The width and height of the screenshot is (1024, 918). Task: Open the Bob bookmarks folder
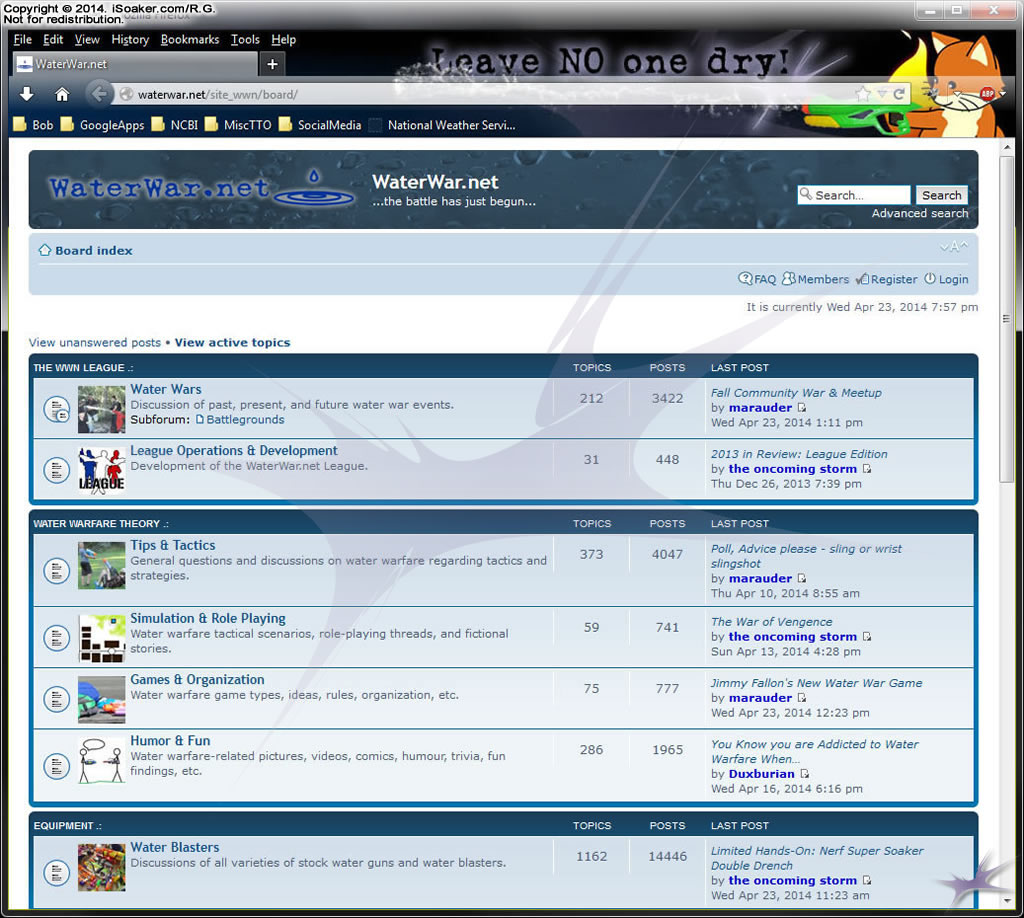33,125
